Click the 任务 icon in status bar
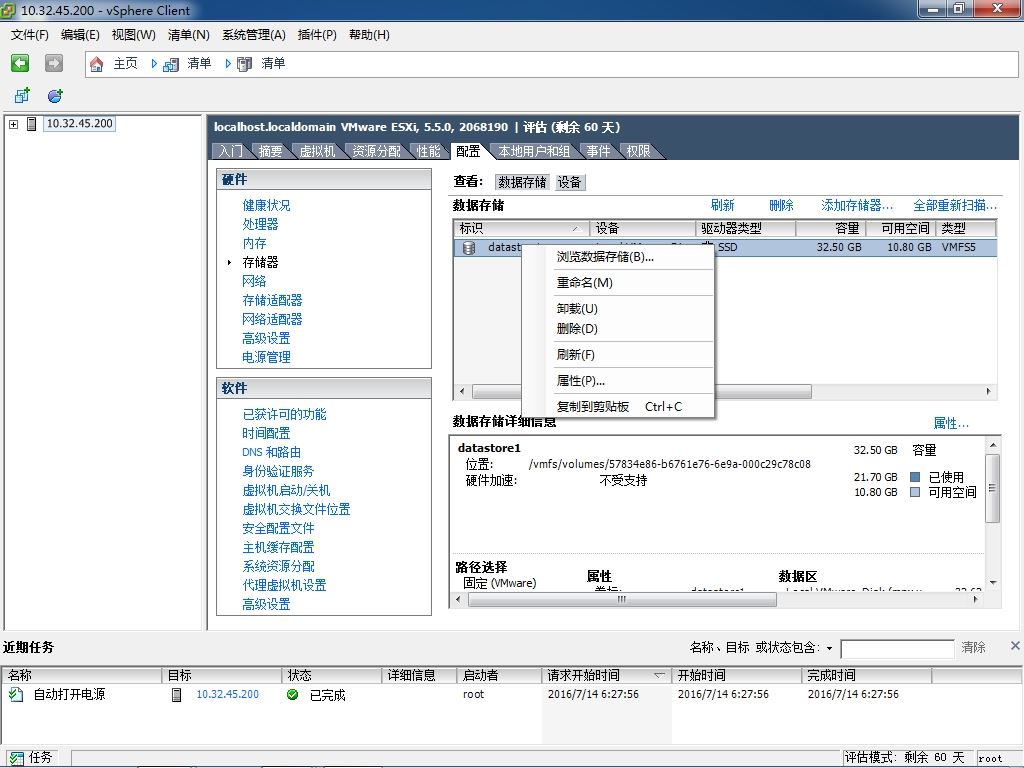 click(16, 758)
